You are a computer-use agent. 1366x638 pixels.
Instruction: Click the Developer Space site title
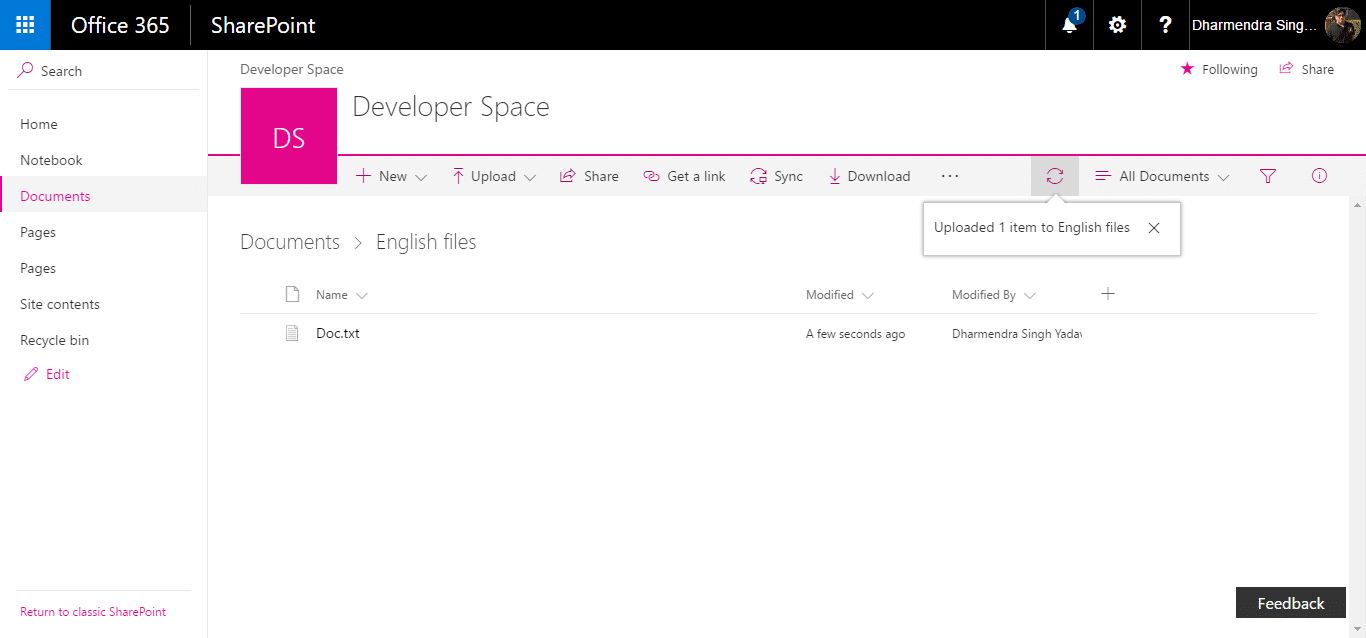tap(451, 107)
